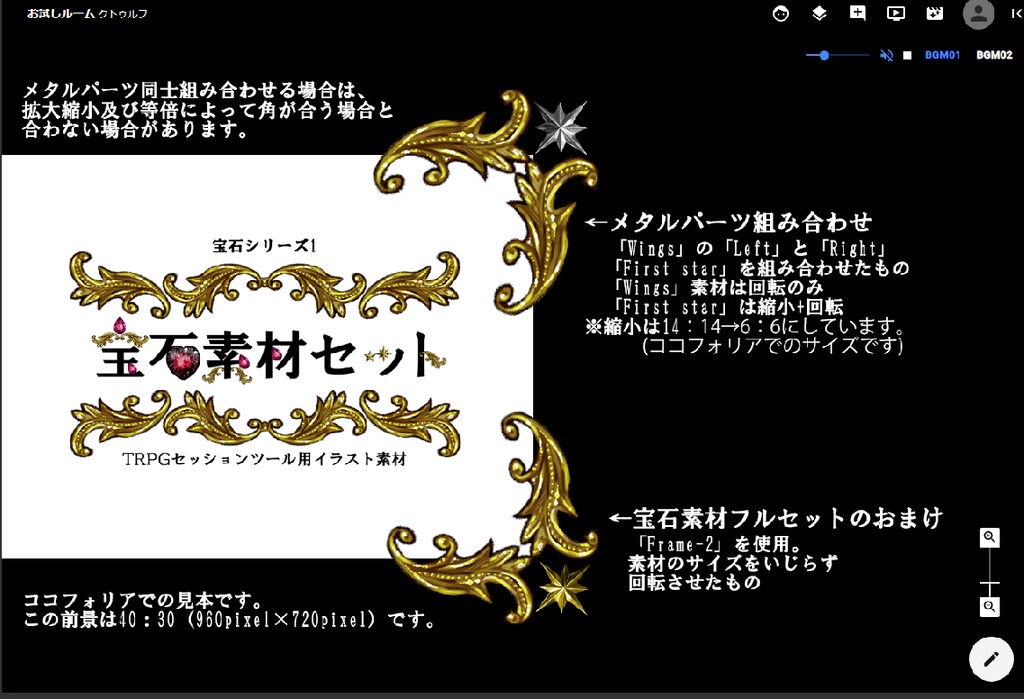Open the foreground layers panel icon
This screenshot has width=1024, height=699.
(x=819, y=14)
